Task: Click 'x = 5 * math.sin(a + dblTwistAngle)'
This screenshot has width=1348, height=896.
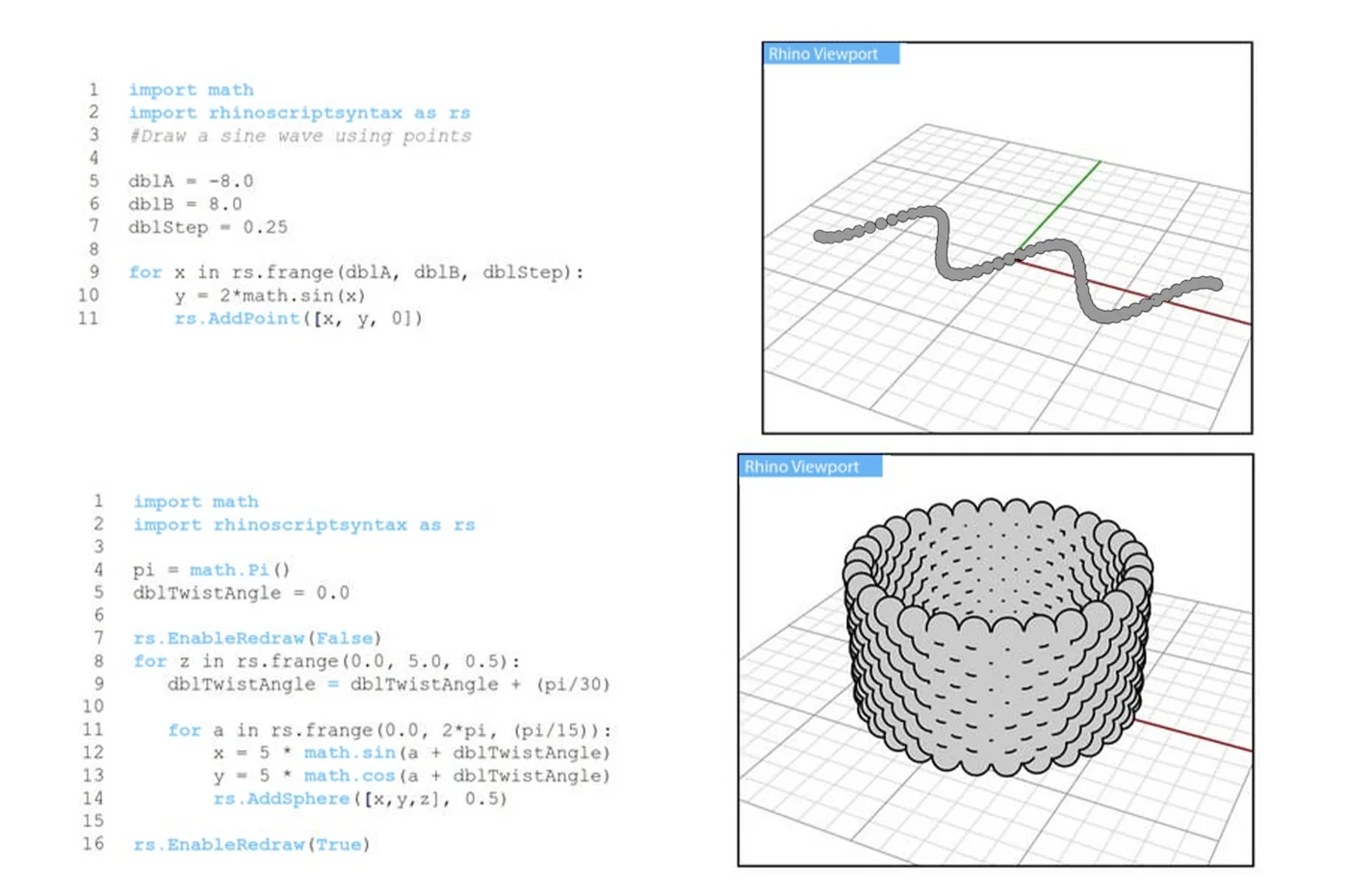Action: tap(412, 753)
